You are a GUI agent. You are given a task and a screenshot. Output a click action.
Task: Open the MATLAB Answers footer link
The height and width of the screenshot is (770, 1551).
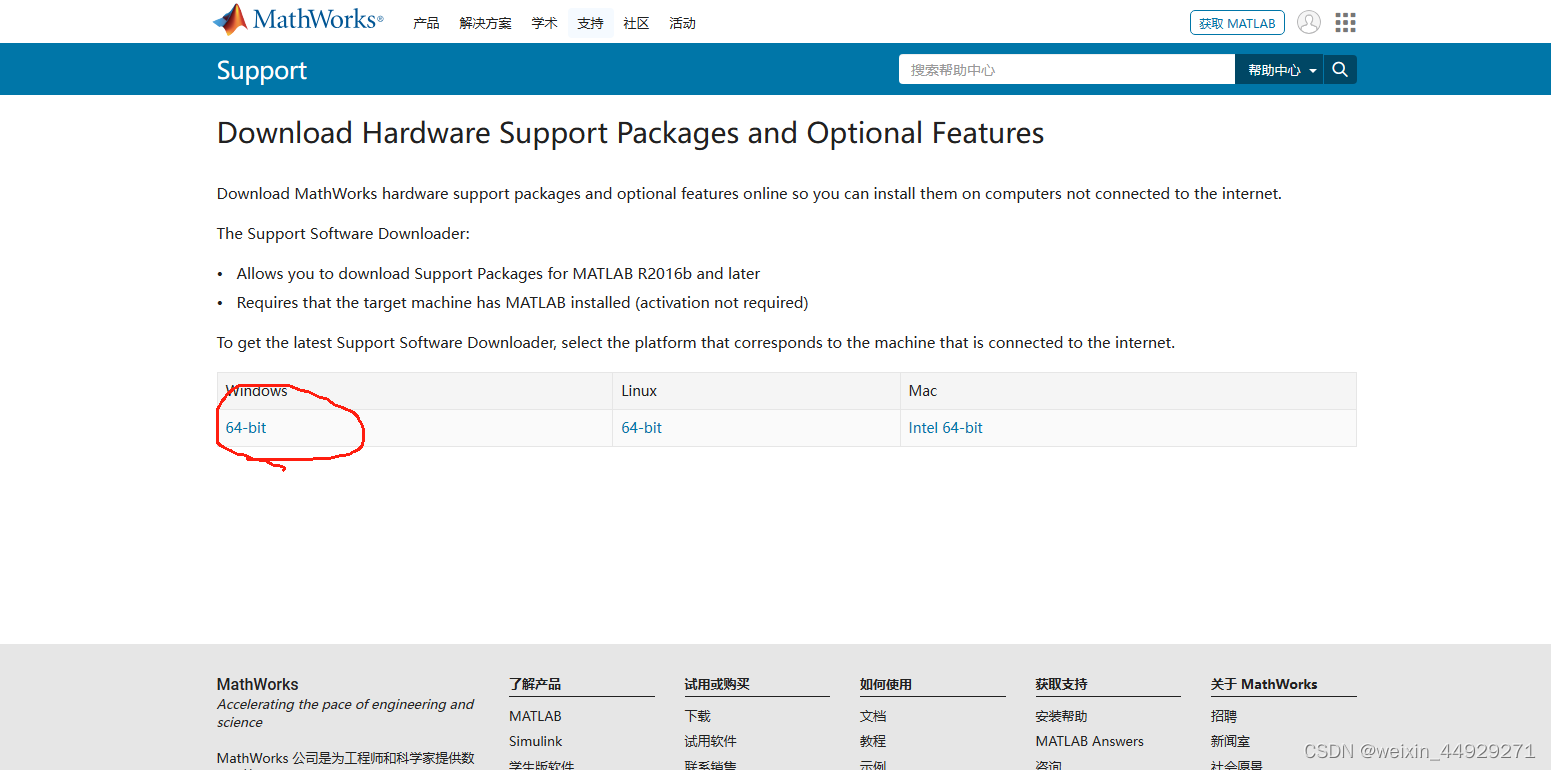(x=1089, y=741)
